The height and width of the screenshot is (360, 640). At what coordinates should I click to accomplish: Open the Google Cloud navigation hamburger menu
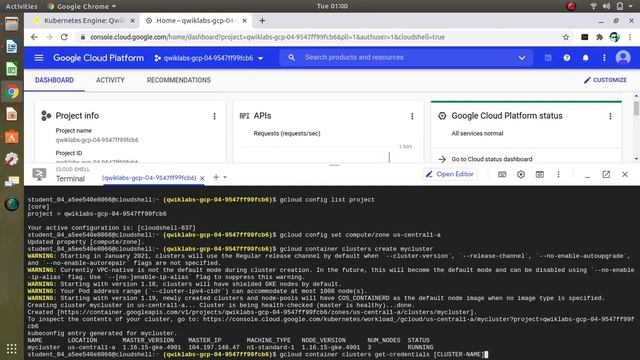click(39, 58)
